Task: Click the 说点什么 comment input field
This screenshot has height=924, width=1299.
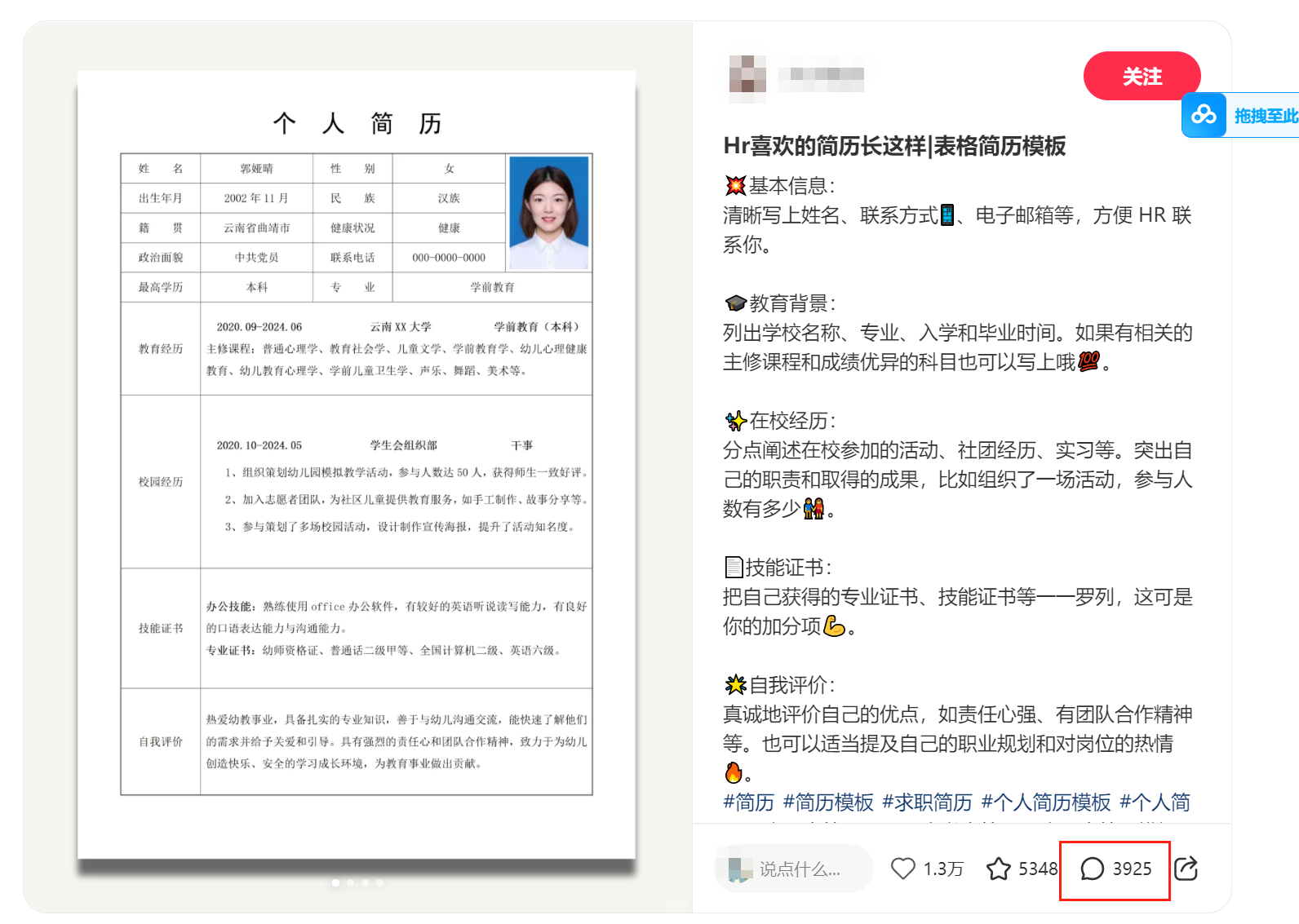Action: [794, 869]
